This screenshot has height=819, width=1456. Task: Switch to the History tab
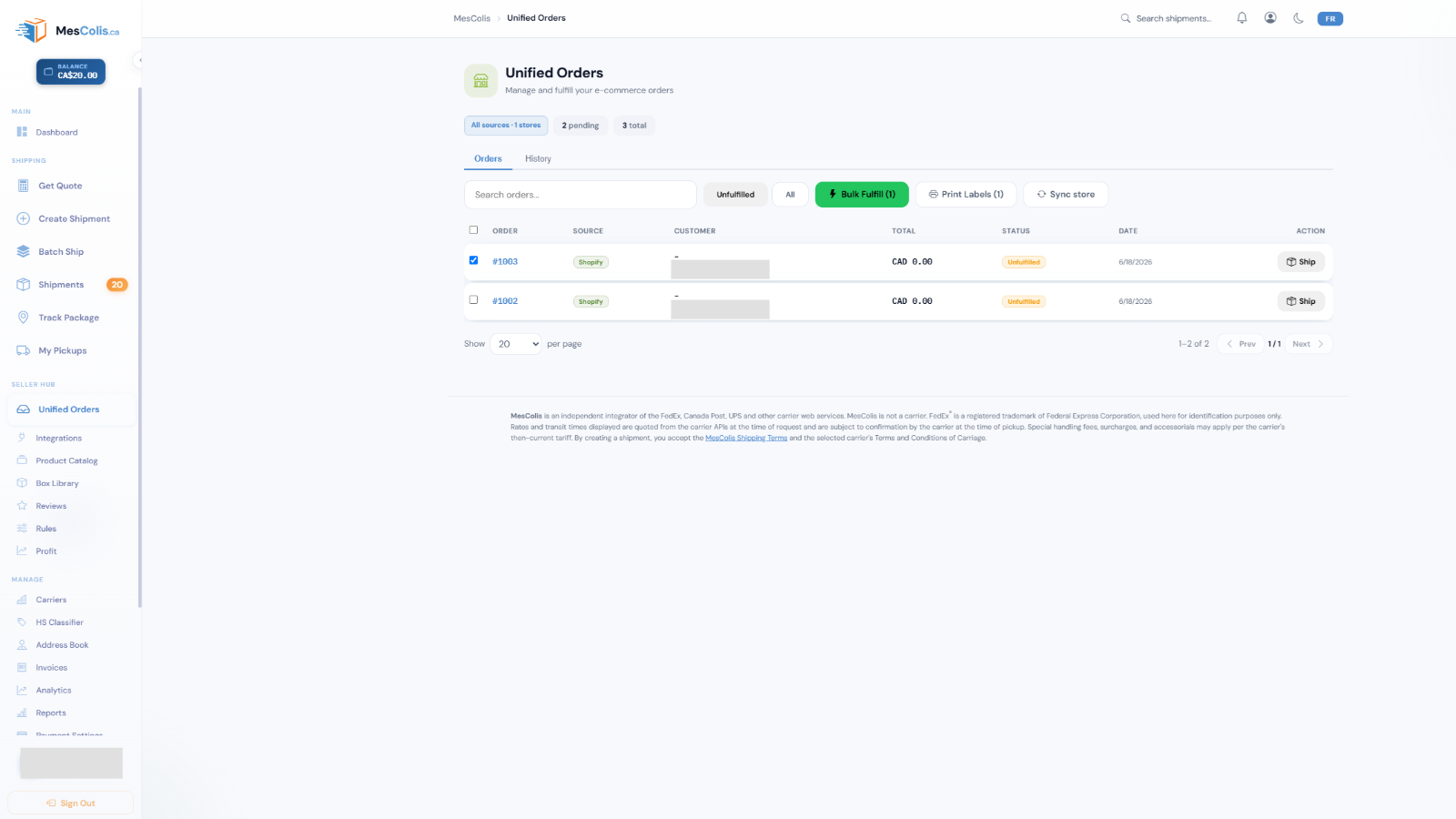click(x=538, y=158)
